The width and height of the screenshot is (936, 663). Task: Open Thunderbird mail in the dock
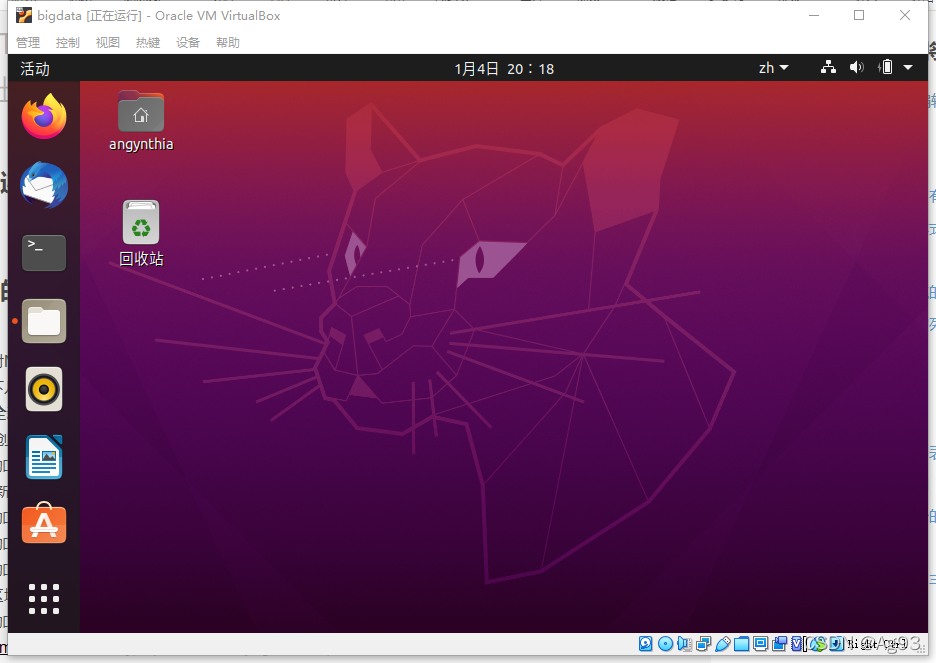44,185
